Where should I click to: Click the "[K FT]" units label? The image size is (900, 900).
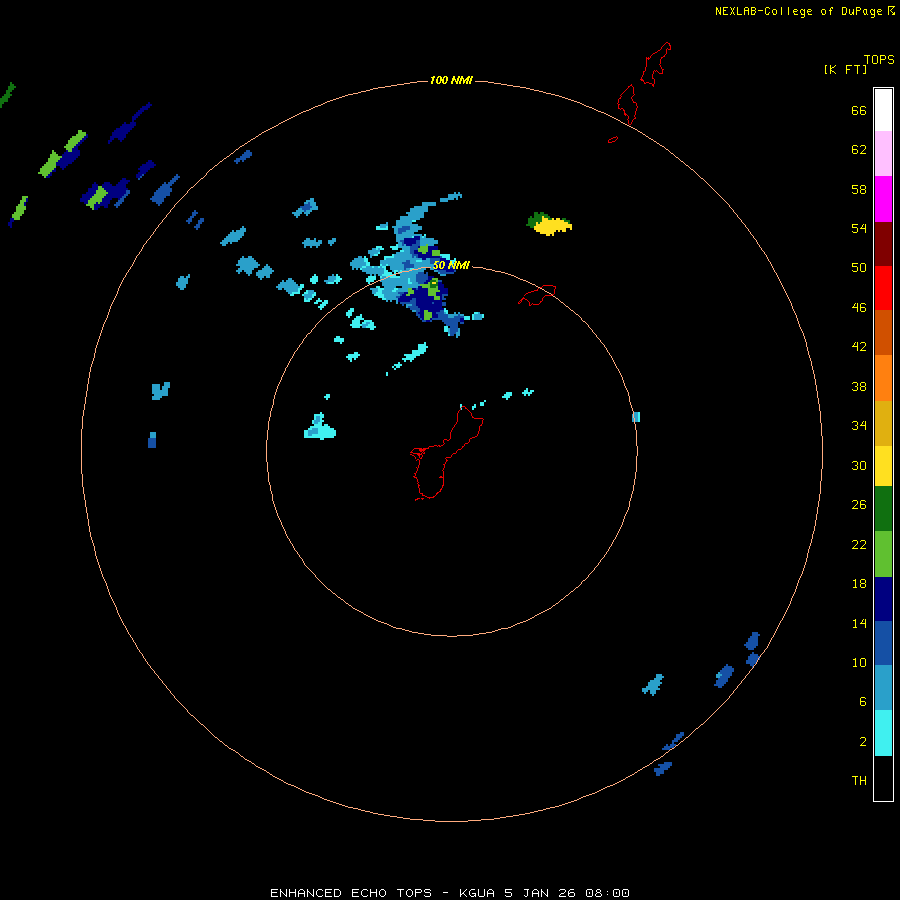coord(845,69)
